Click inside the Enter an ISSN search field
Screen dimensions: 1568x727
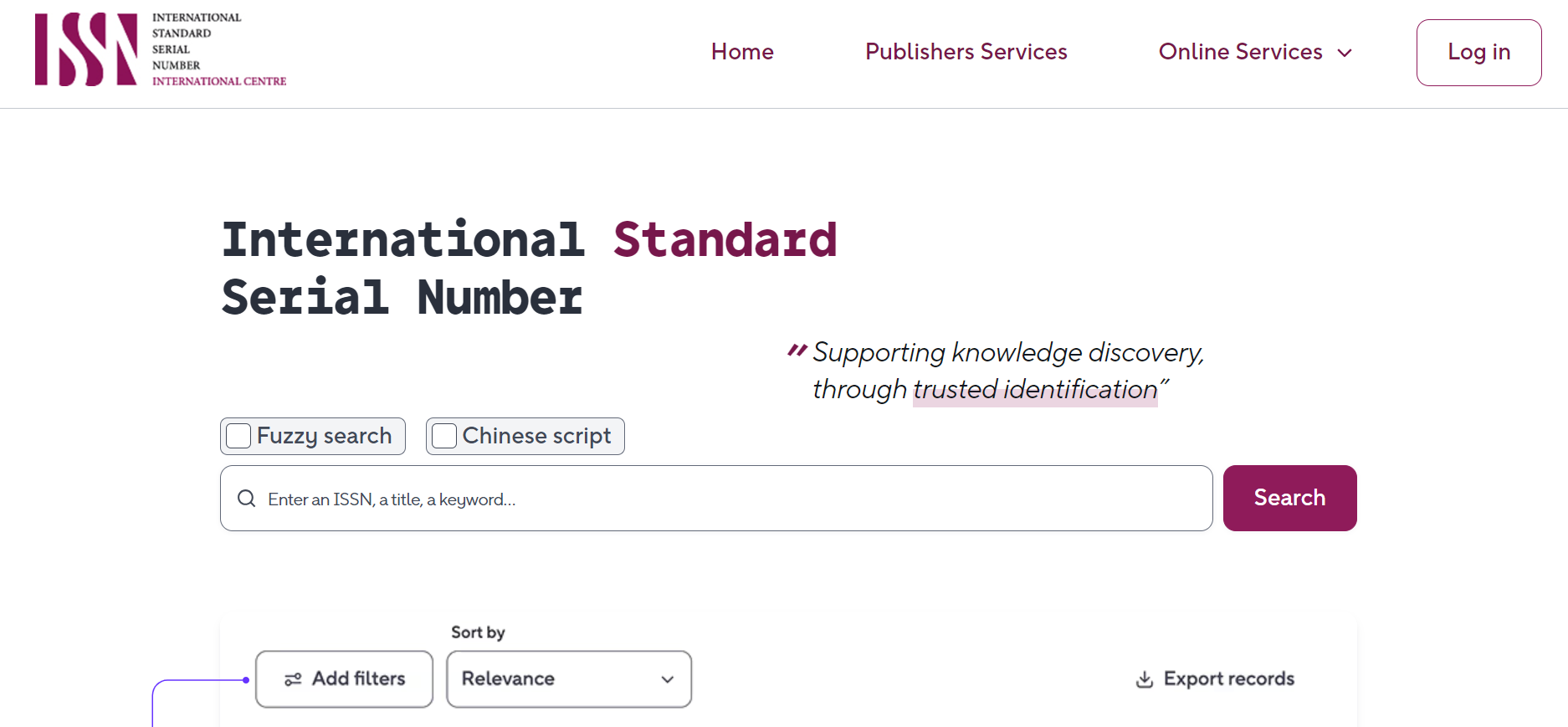(586, 498)
